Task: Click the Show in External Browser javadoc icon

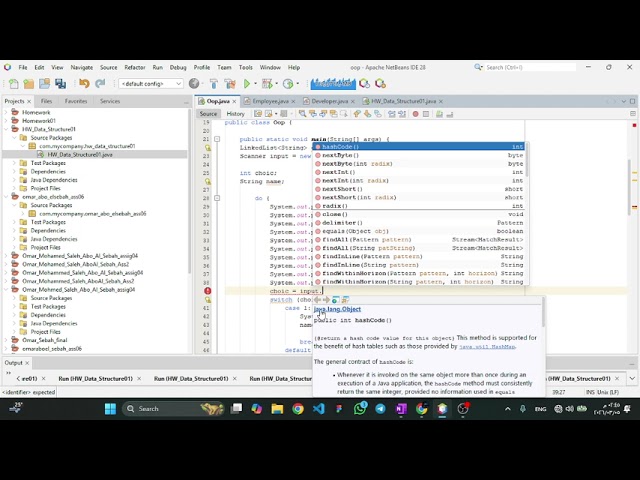Action: tap(335, 300)
